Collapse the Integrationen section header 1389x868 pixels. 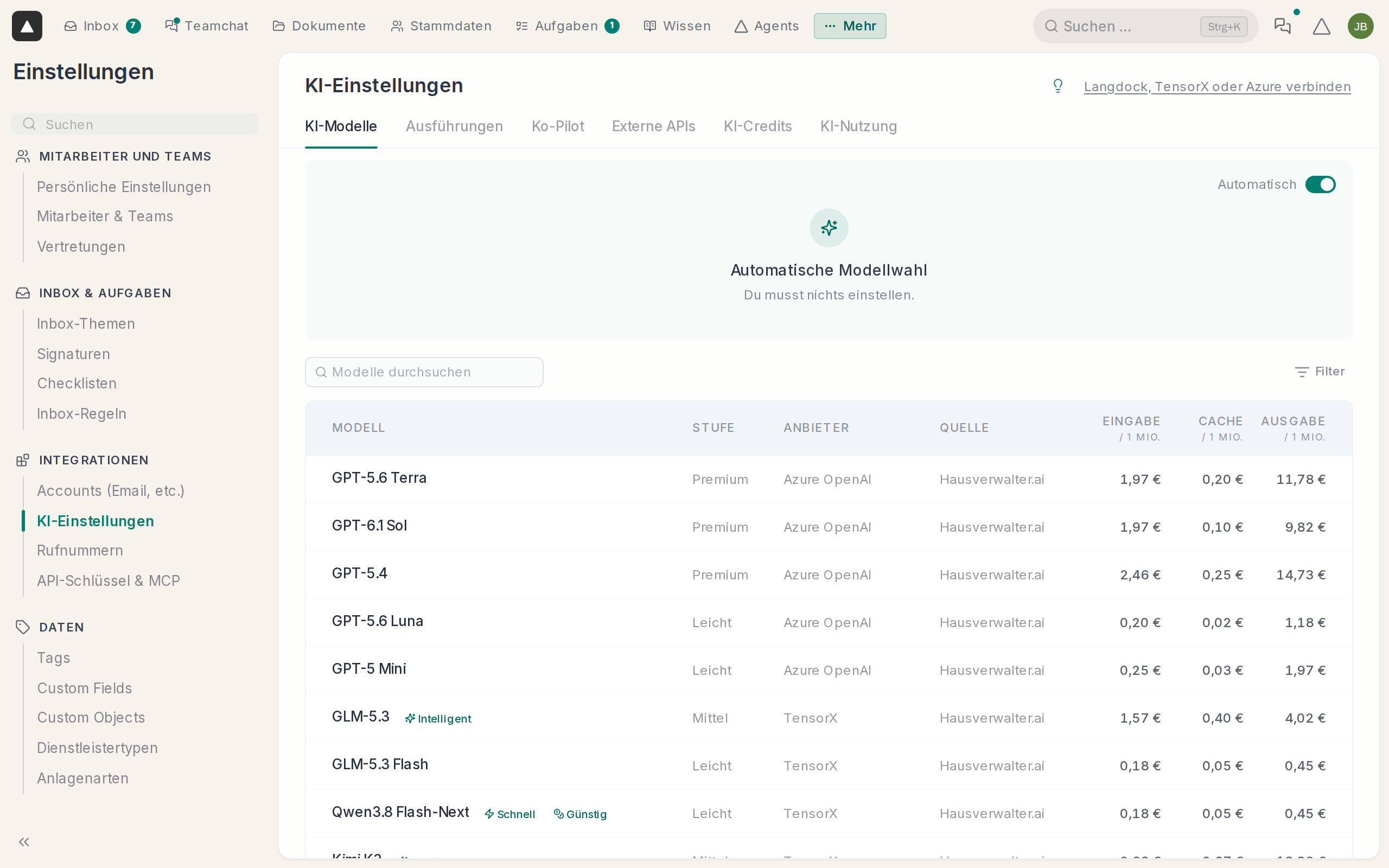(93, 460)
